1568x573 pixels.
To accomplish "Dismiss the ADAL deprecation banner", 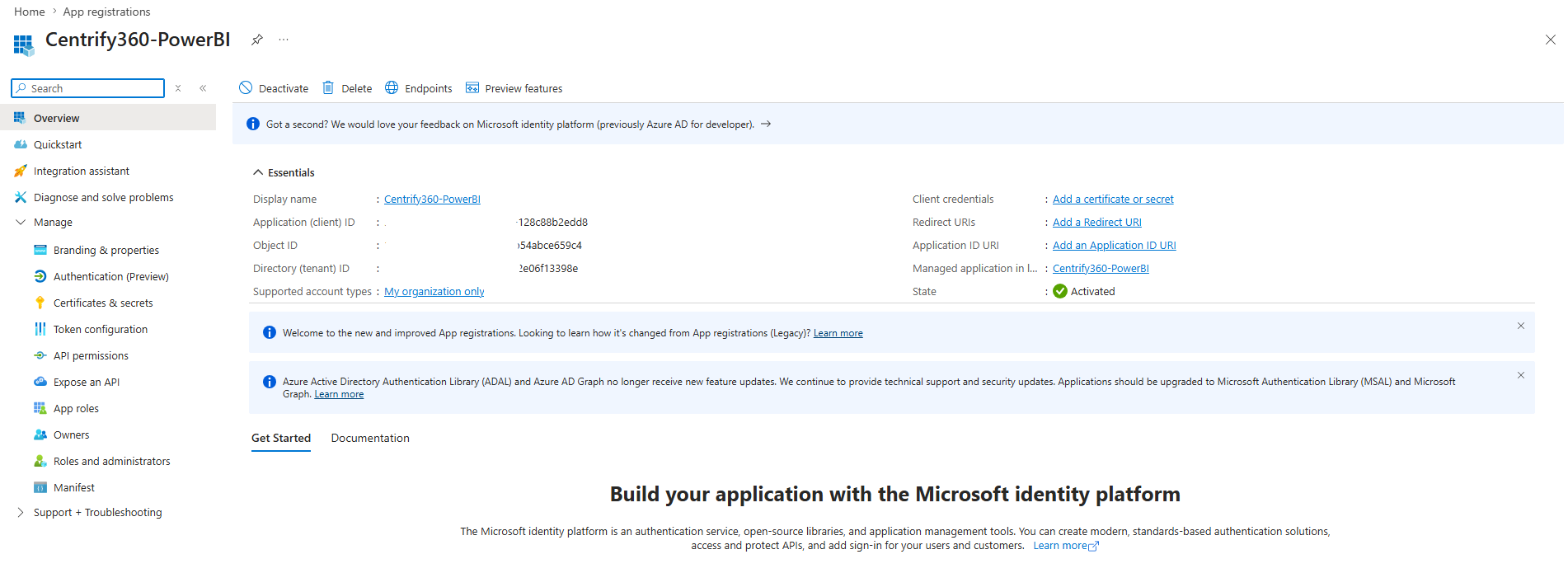I will [1521, 375].
